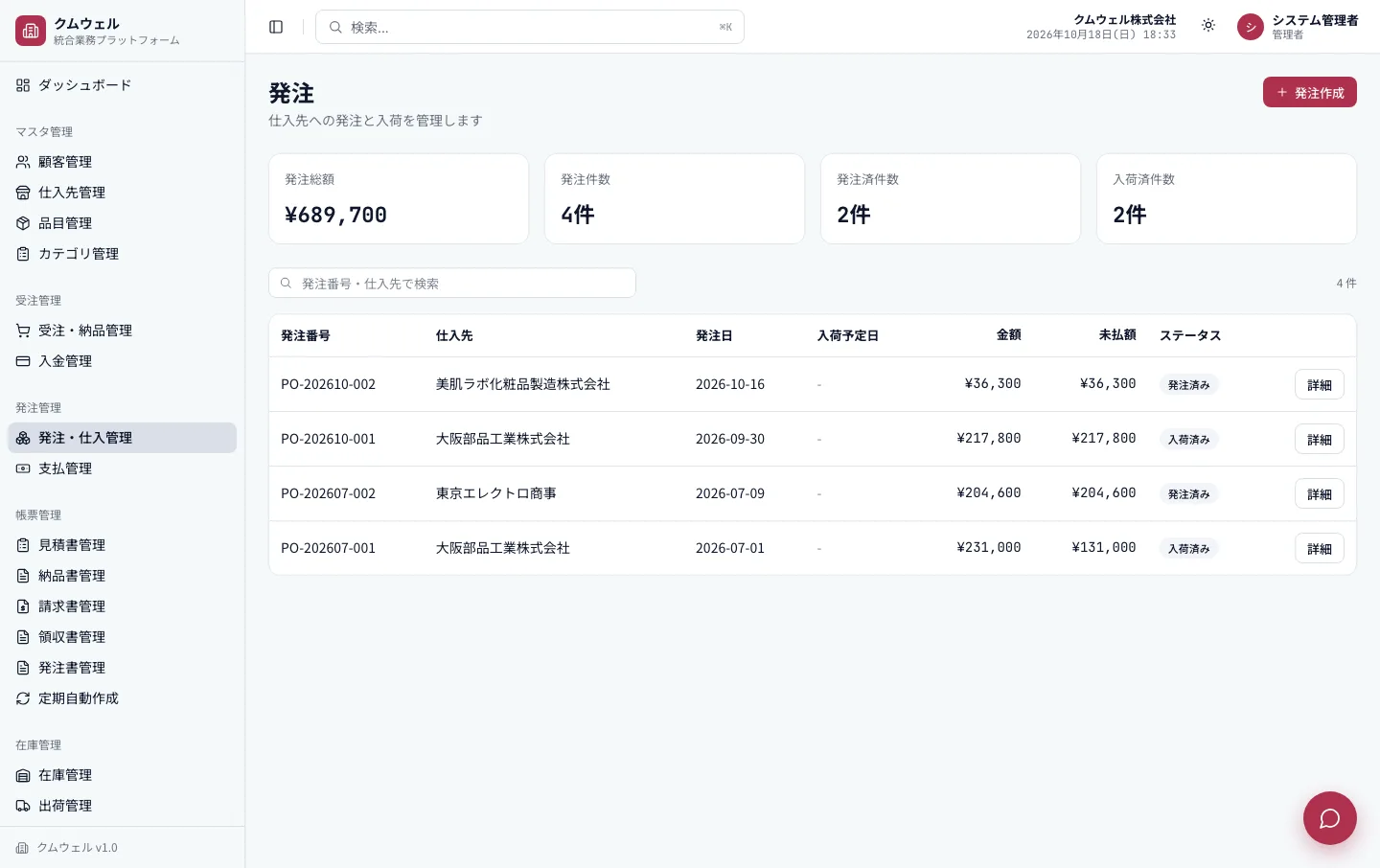
Task: Open 出荷管理 in the sidebar
Action: [122, 806]
